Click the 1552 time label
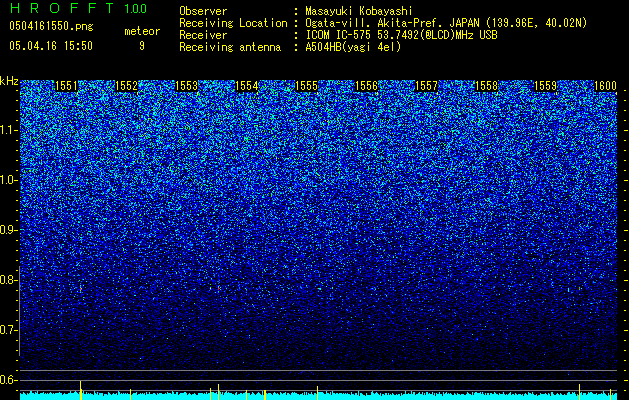This screenshot has height=400, width=629. (126, 86)
